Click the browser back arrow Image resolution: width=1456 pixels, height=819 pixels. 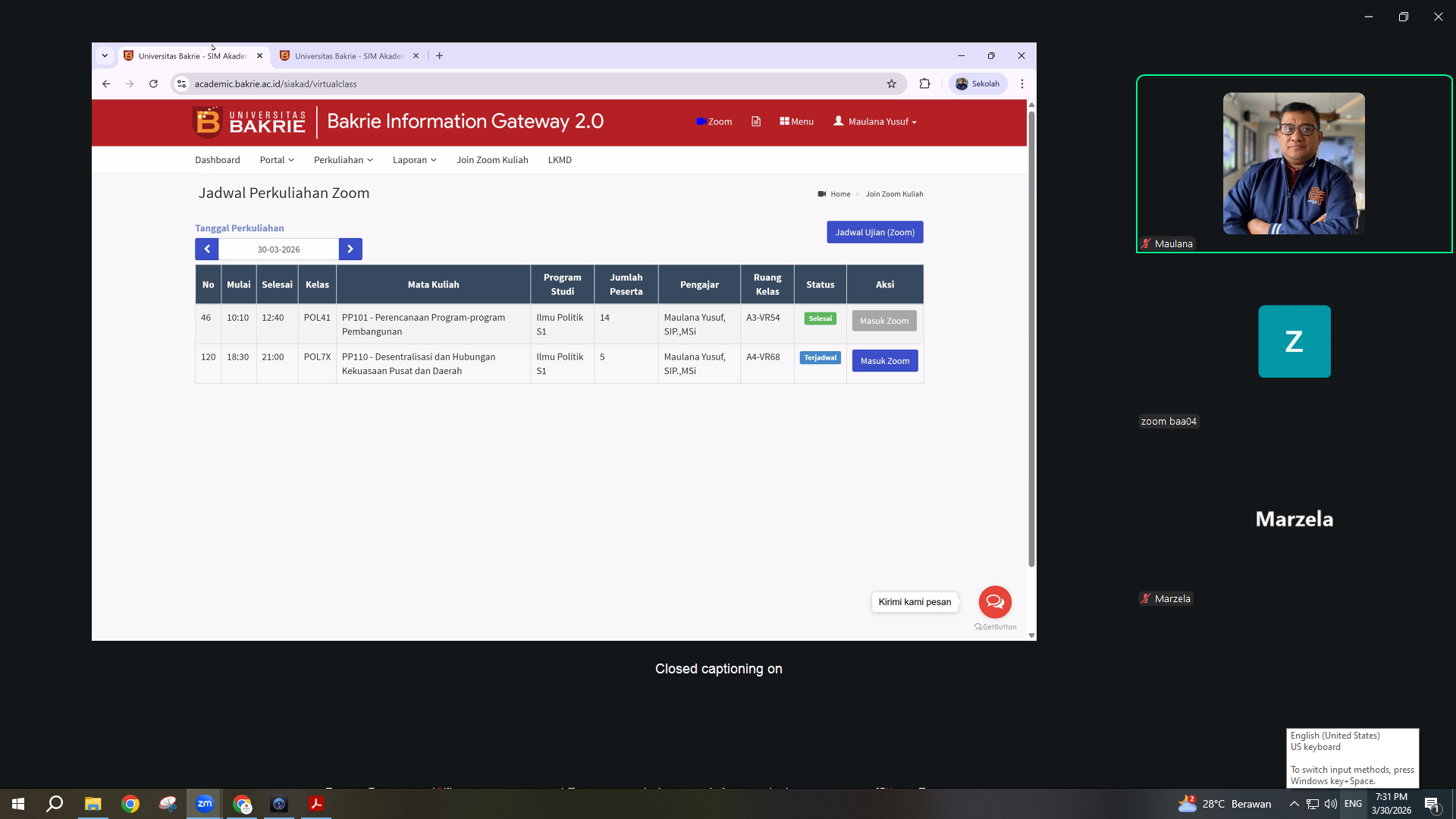(x=106, y=84)
